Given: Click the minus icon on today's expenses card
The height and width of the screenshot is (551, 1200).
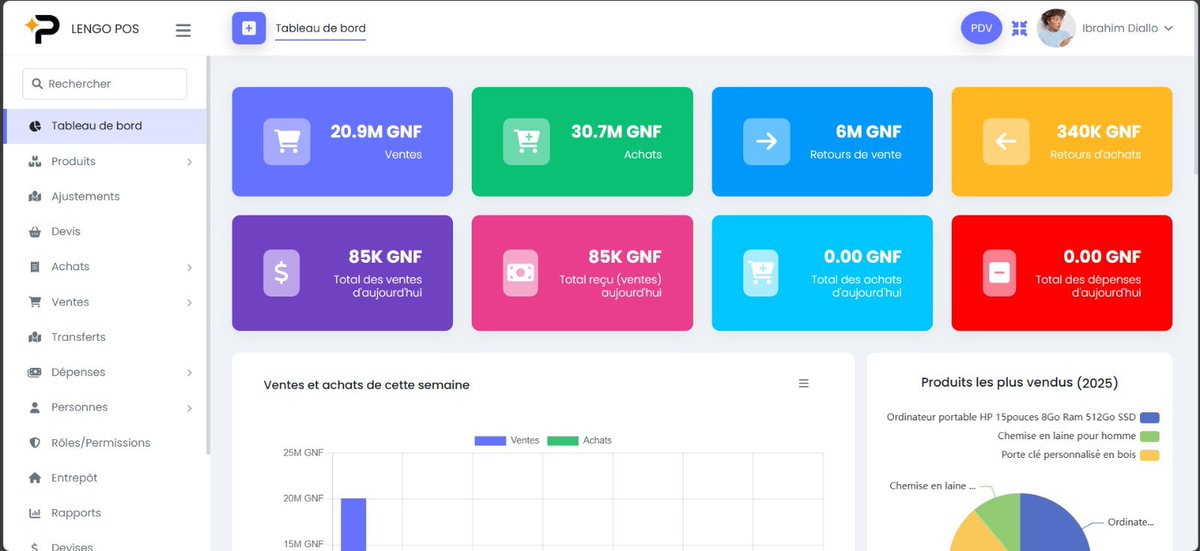Looking at the screenshot, I should click(1000, 273).
